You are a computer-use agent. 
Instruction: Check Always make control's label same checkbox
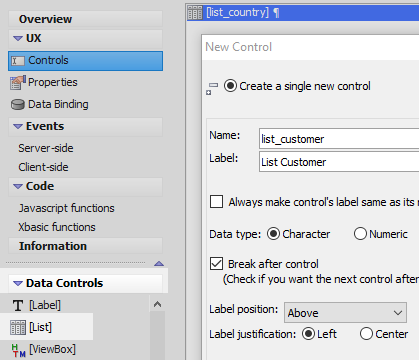coord(216,202)
